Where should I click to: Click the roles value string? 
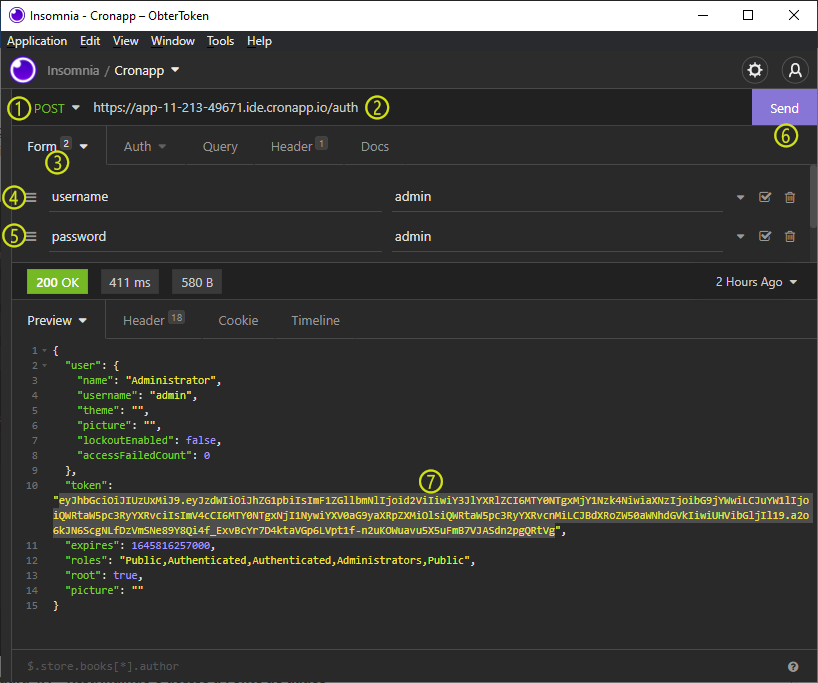[x=294, y=560]
